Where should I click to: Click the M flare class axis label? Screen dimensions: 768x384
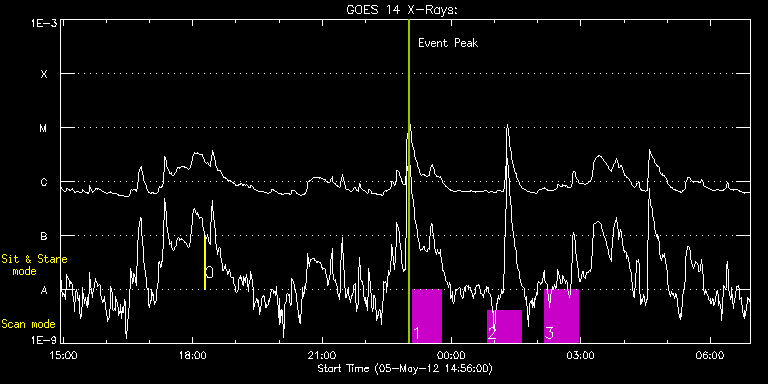(44, 128)
